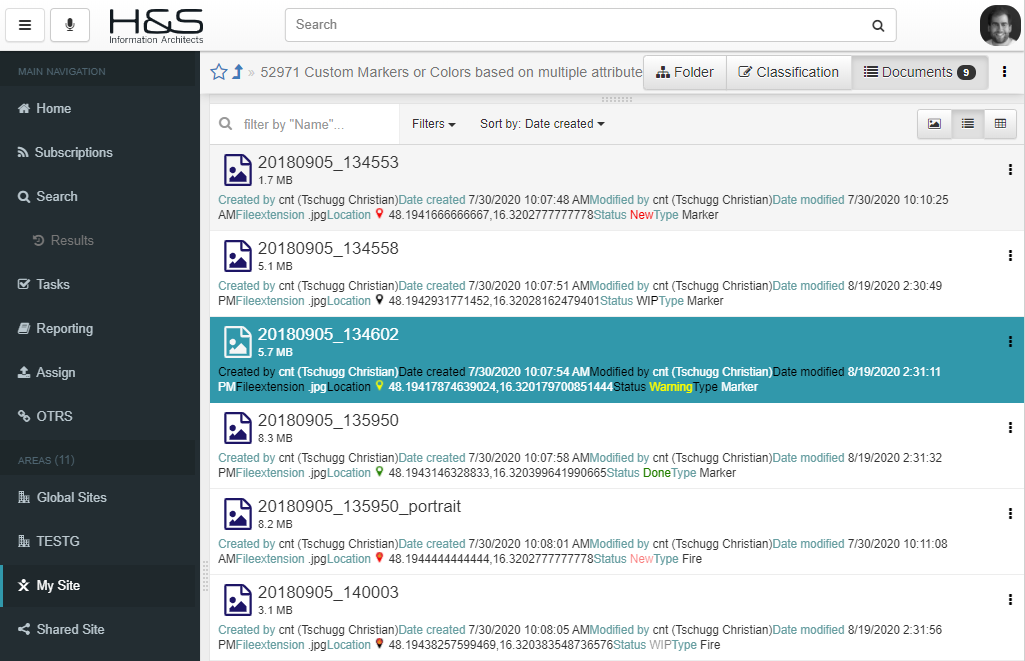Open kebab menu for 20180905_134553
Screen dimensions: 1025x661
[x=1010, y=170]
